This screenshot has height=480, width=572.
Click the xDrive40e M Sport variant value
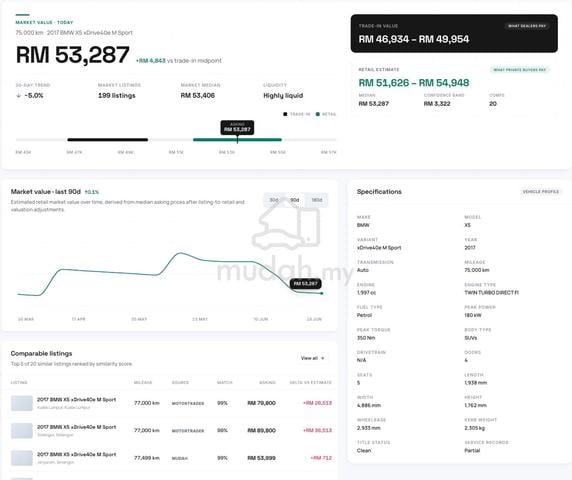(x=379, y=248)
